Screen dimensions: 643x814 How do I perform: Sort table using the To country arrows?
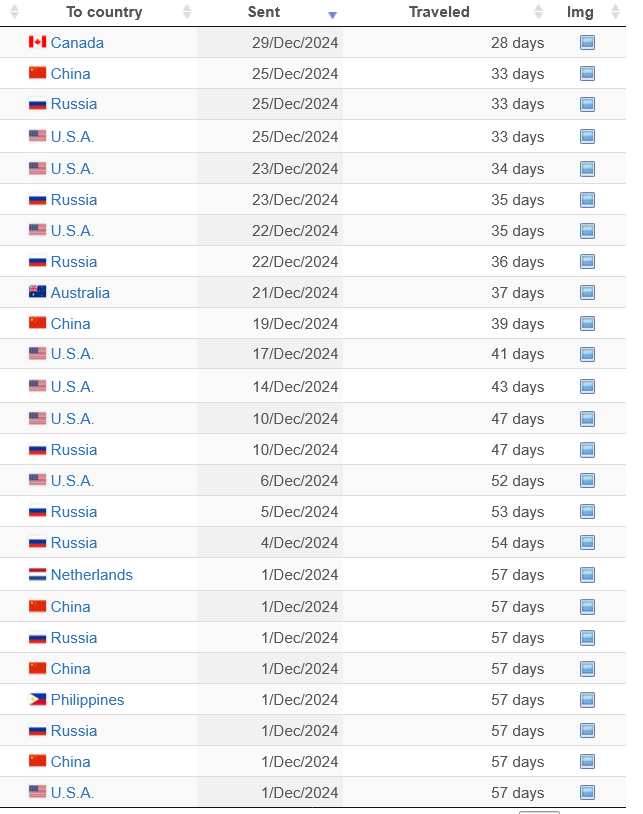coord(187,13)
